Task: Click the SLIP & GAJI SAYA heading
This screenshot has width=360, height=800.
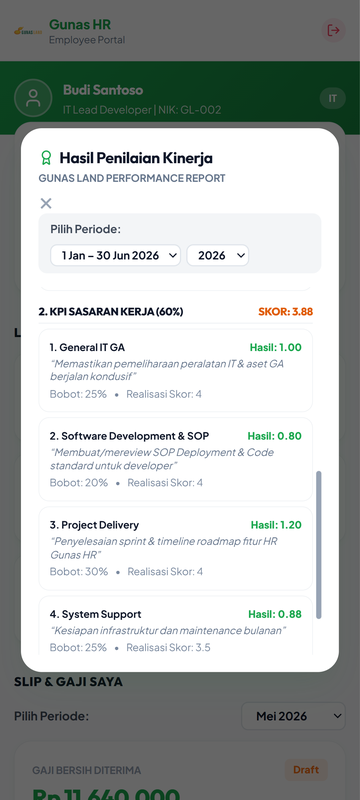Action: tap(68, 682)
